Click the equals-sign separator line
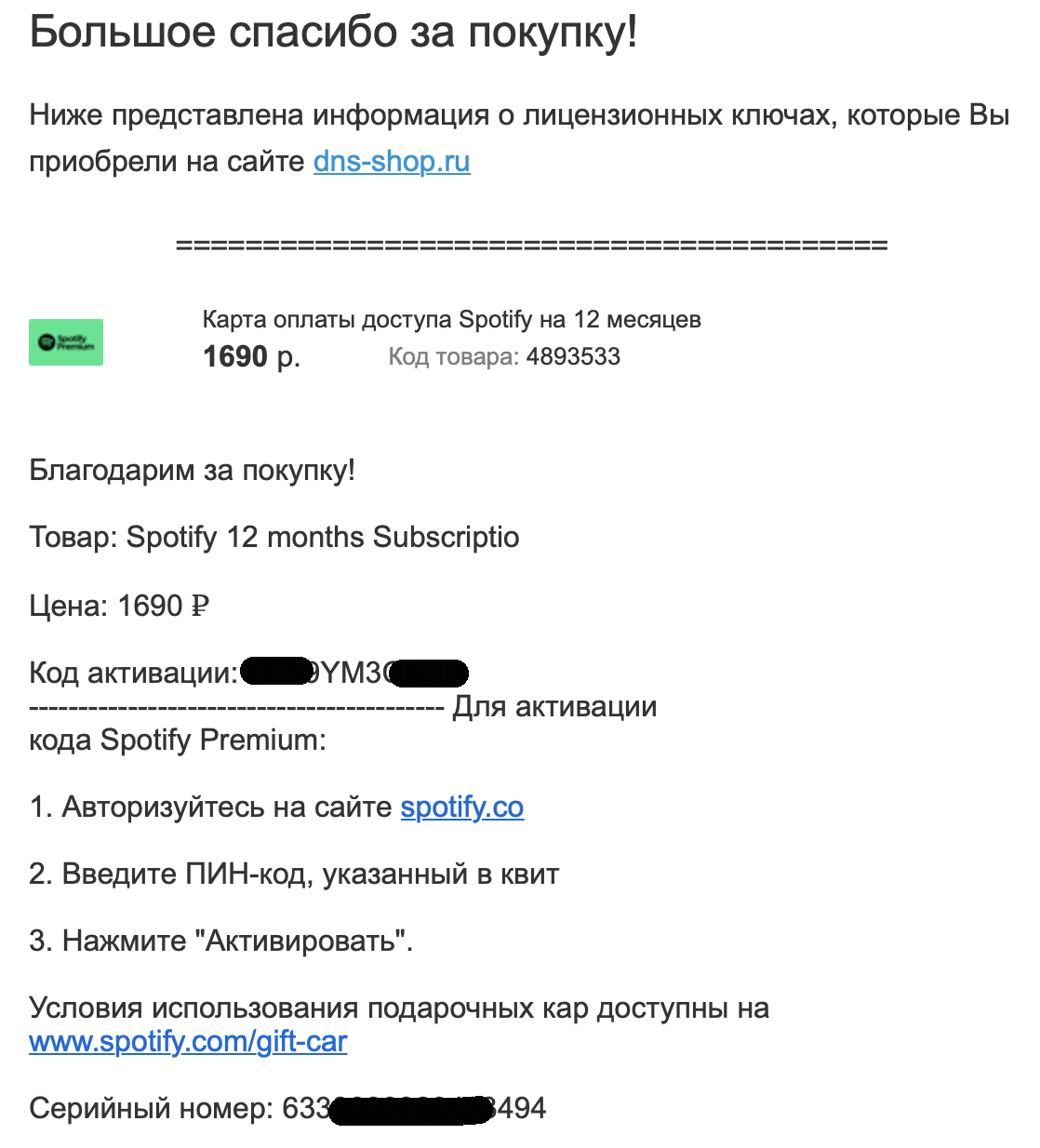The width and height of the screenshot is (1040, 1148). pos(531,246)
